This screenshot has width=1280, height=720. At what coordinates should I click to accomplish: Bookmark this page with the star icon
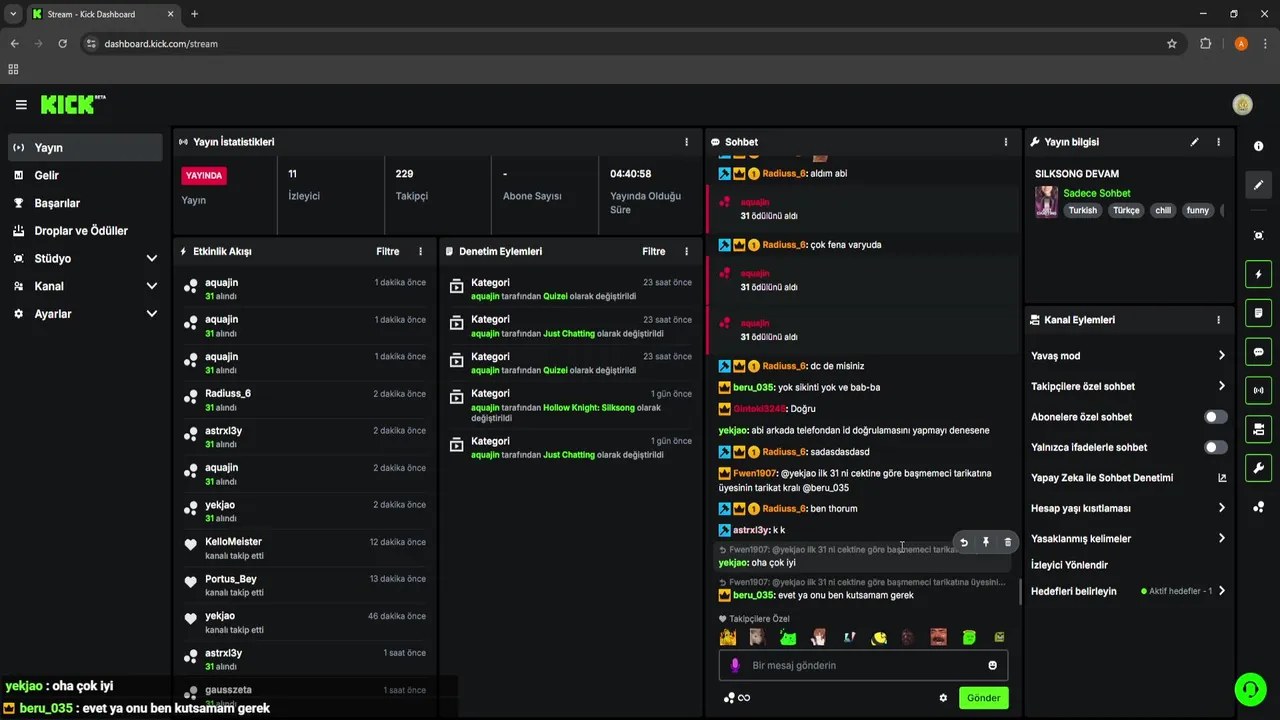[1172, 44]
